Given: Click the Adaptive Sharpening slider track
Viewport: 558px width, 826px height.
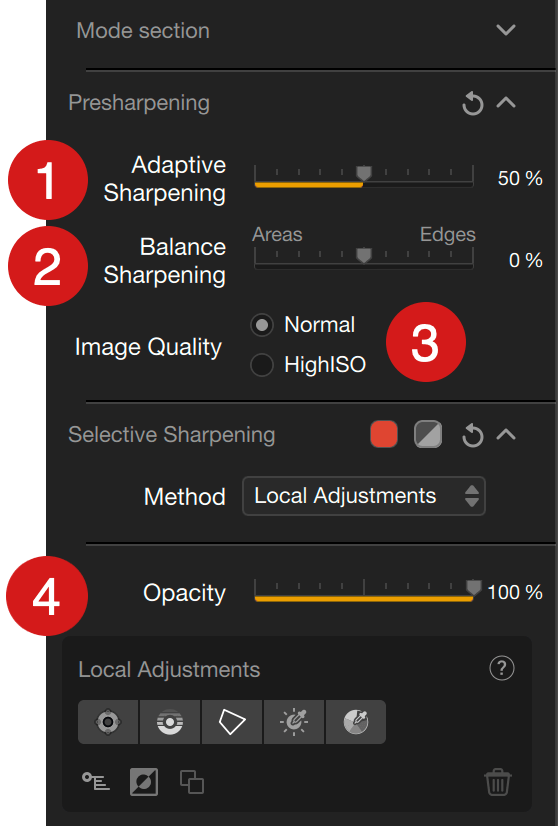Looking at the screenshot, I should point(364,178).
